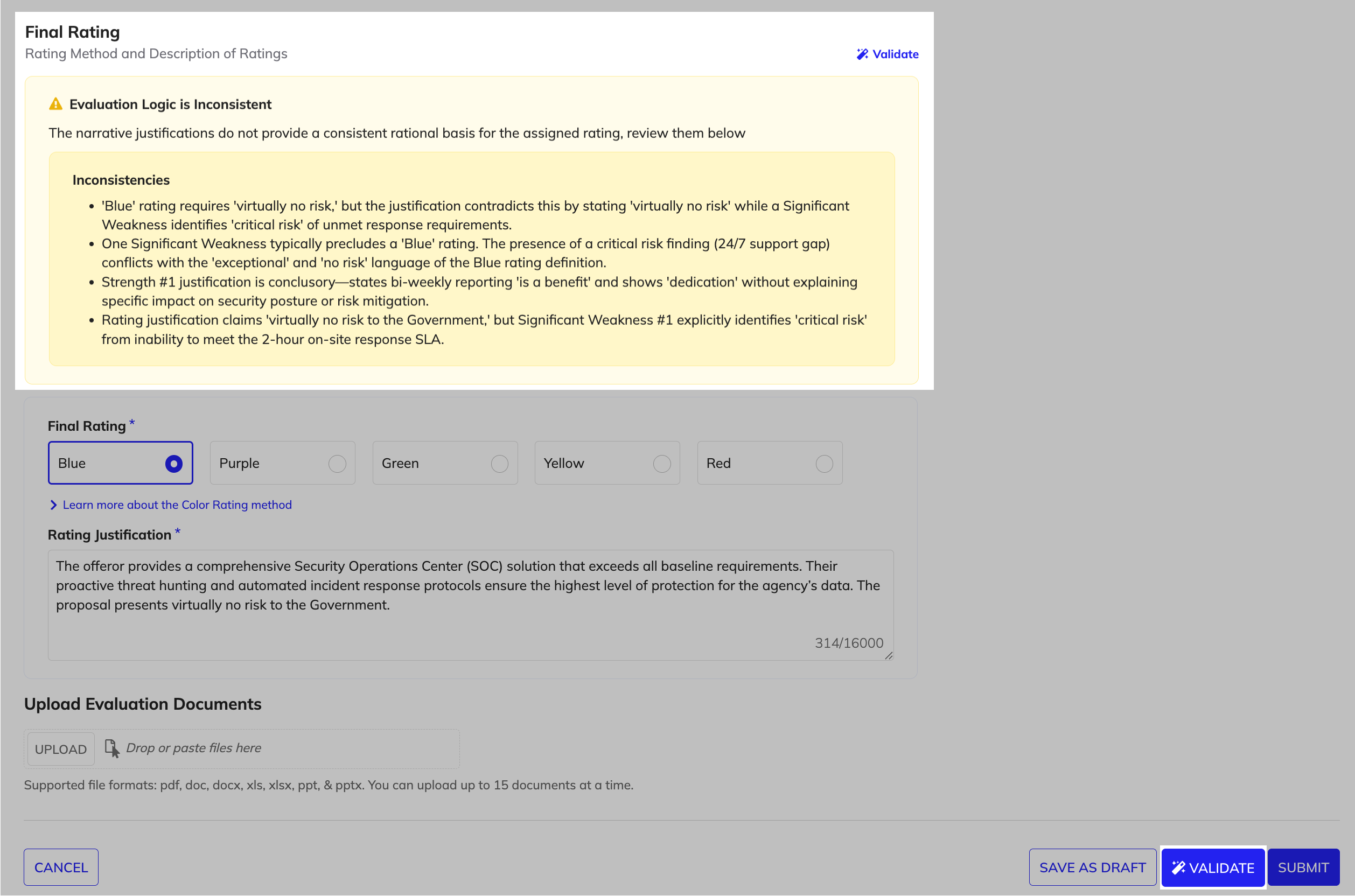
Task: Click SAVE AS DRAFT
Action: coord(1092,867)
